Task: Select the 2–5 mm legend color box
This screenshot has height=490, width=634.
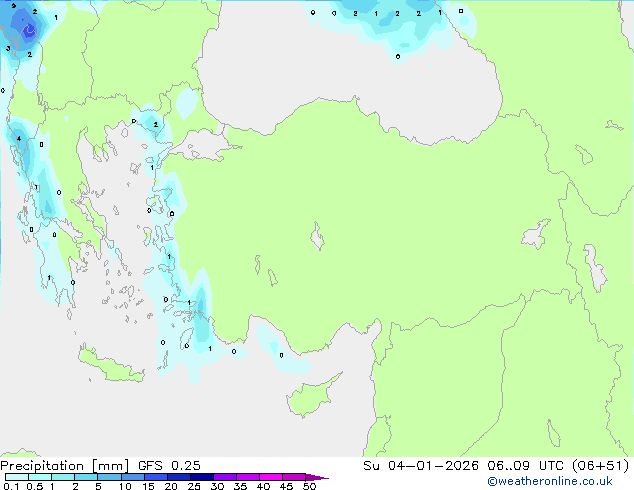Action: [87, 477]
